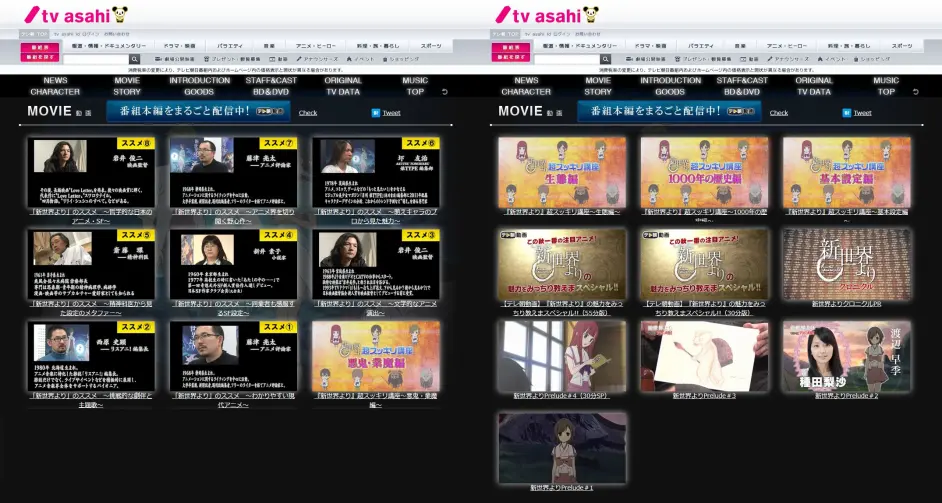The height and width of the screenshot is (503, 942).
Task: Open the ススメ⑤ video thumbnail
Action: point(91,264)
